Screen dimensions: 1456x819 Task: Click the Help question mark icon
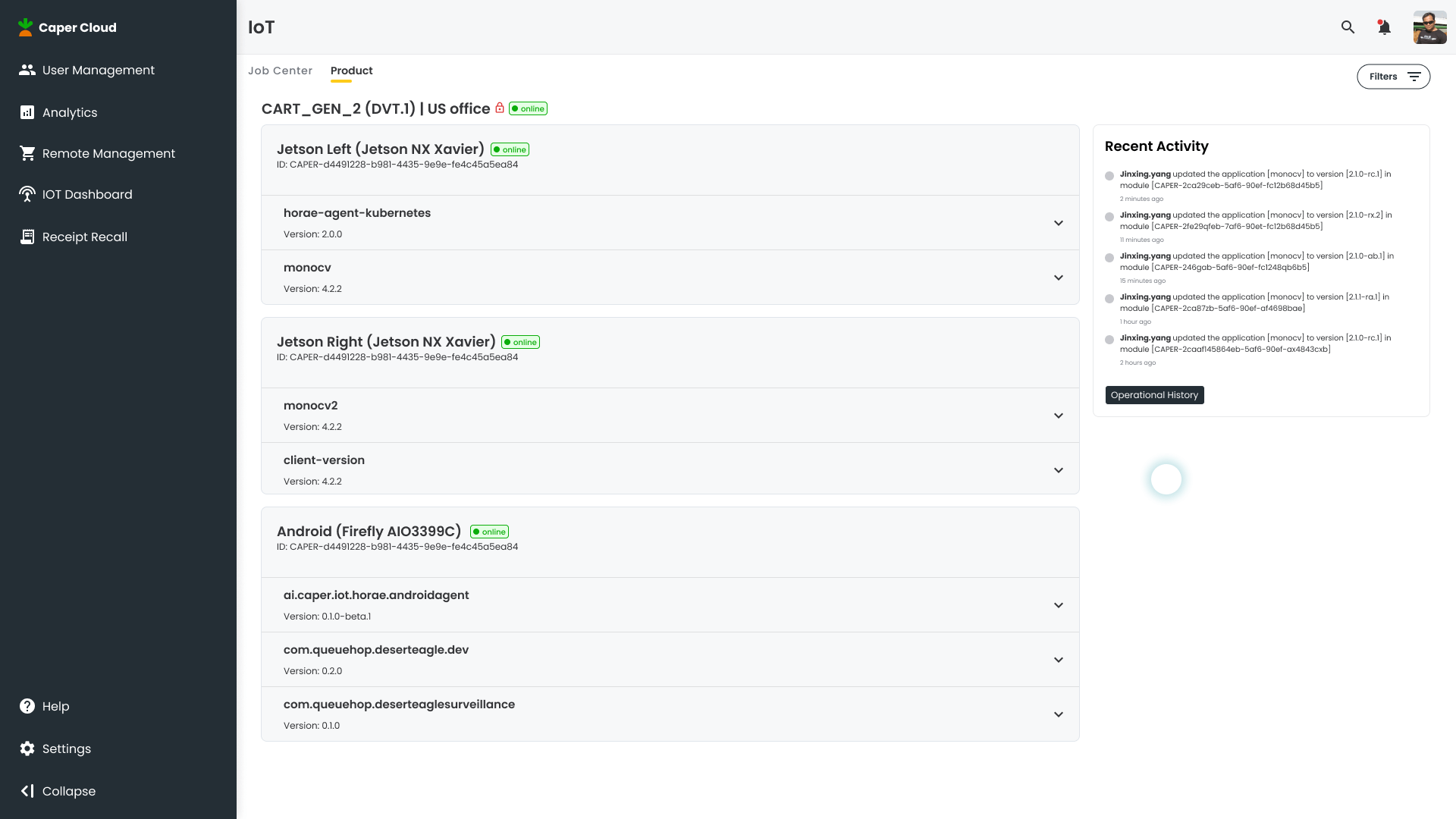click(27, 706)
